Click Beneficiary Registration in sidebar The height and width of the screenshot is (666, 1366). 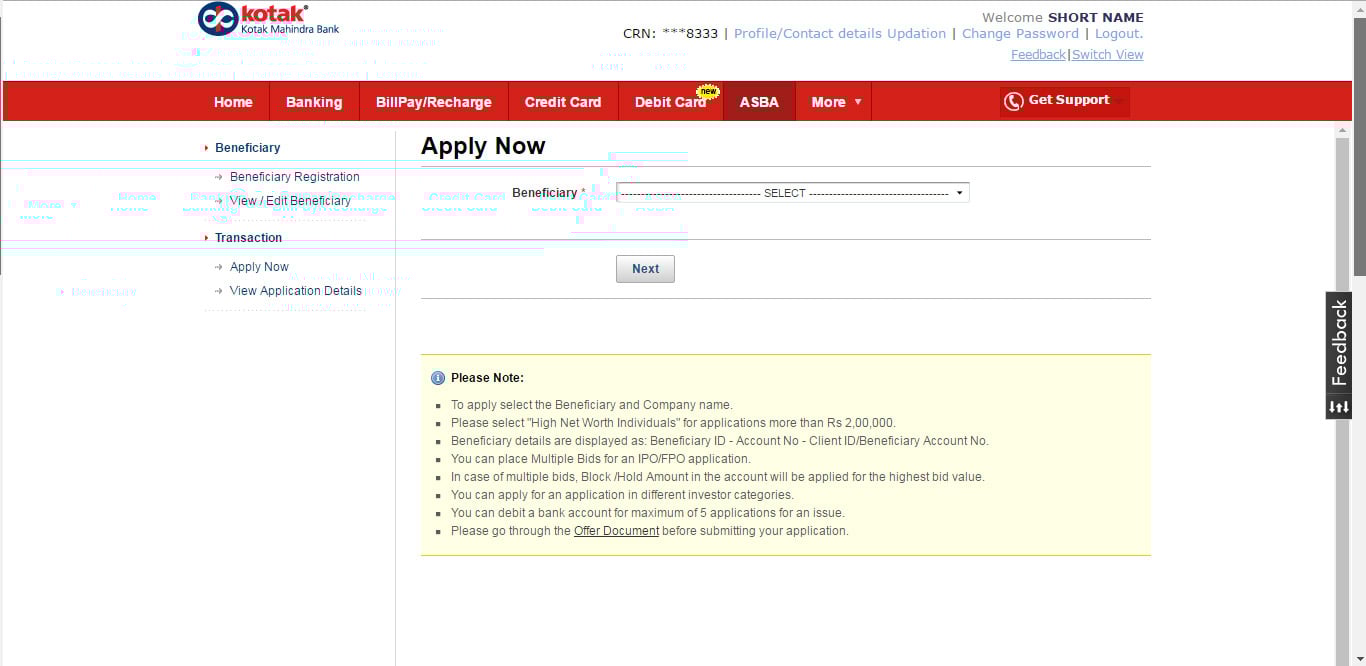(294, 177)
